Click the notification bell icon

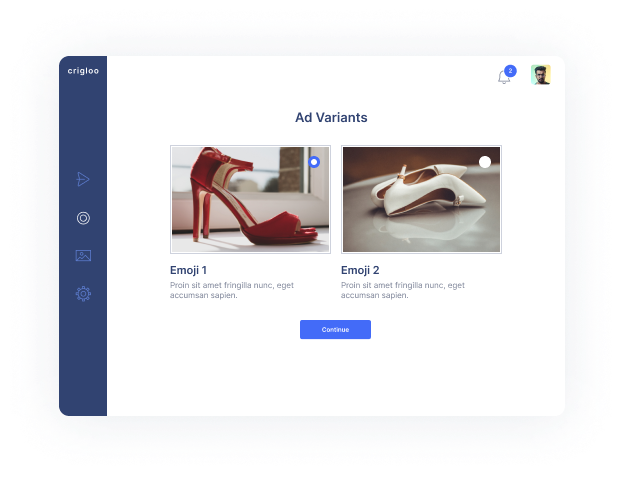pos(504,77)
